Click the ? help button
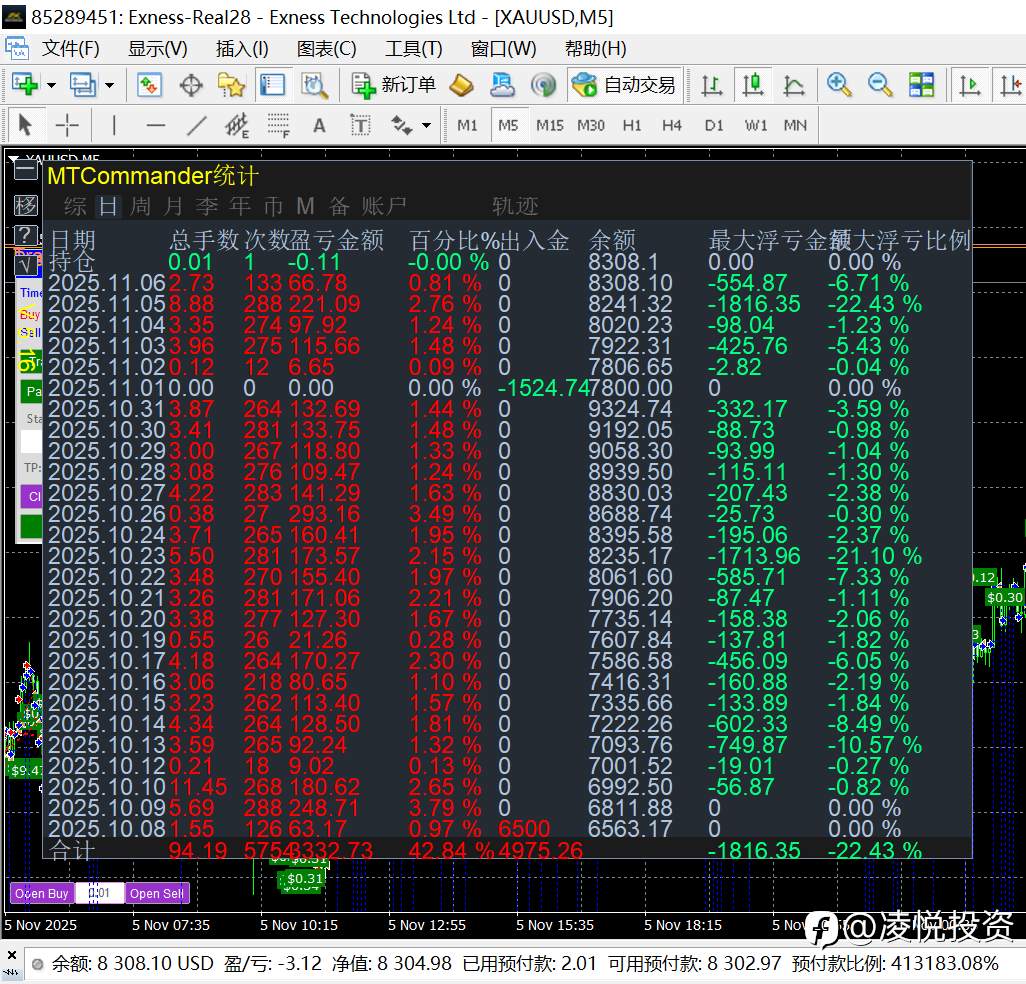The image size is (1026, 984). point(26,234)
